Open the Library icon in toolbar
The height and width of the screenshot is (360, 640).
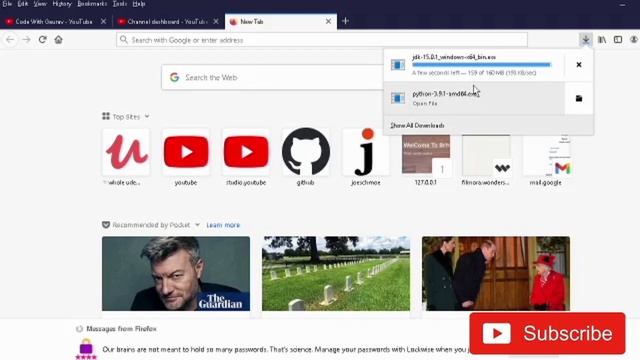pos(602,40)
